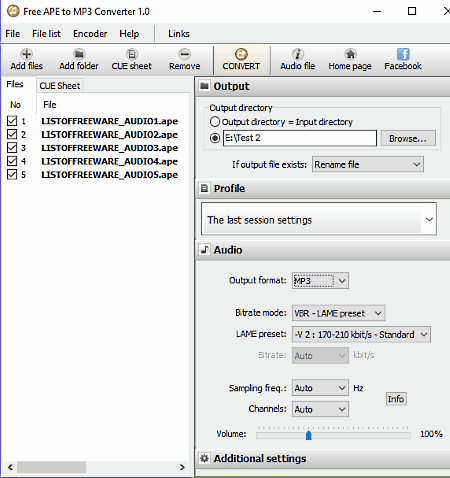This screenshot has width=450, height=478.
Task: Click the Info button
Action: tap(396, 399)
